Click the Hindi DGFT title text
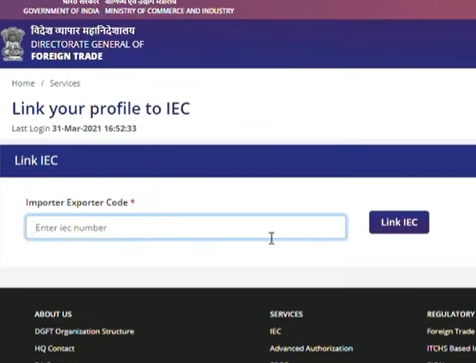This screenshot has width=476, height=363. [83, 31]
